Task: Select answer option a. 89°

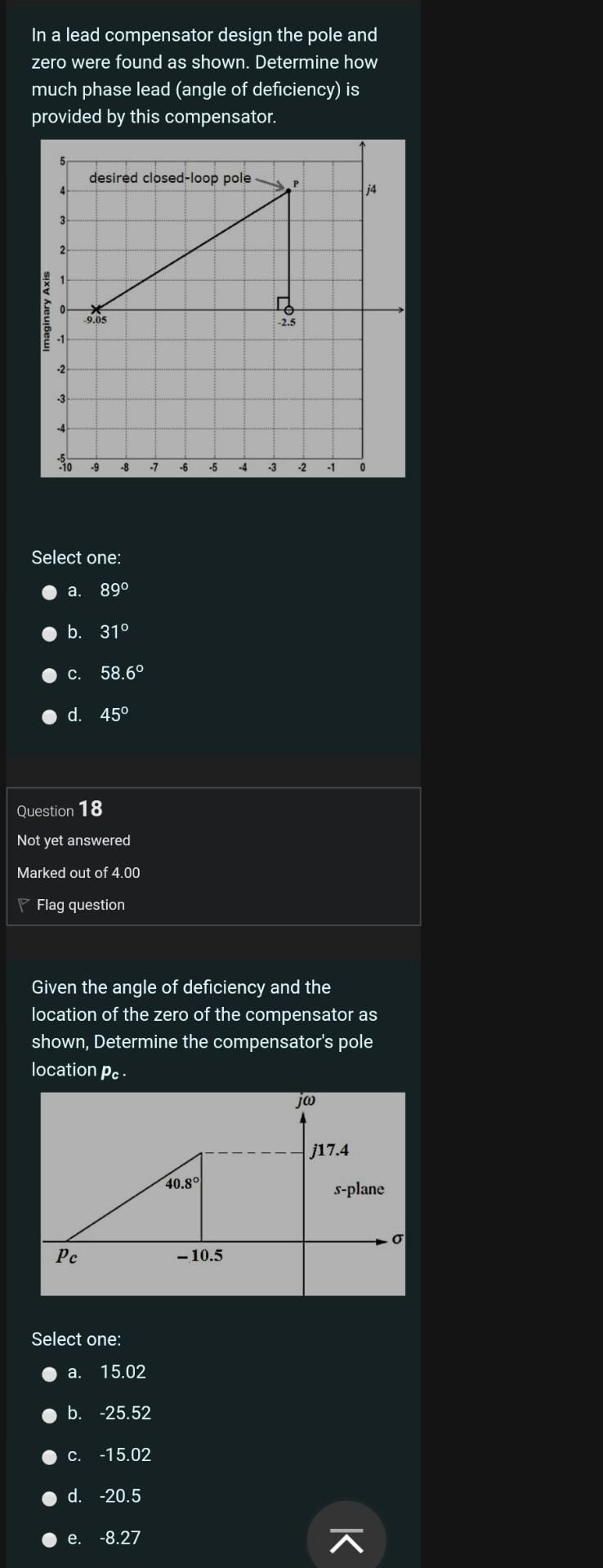Action: [x=51, y=592]
